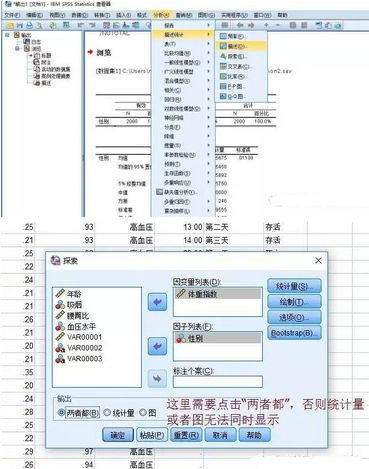Click 确定 to run Explore
Image resolution: width=369 pixels, height=469 pixels.
pyautogui.click(x=118, y=435)
